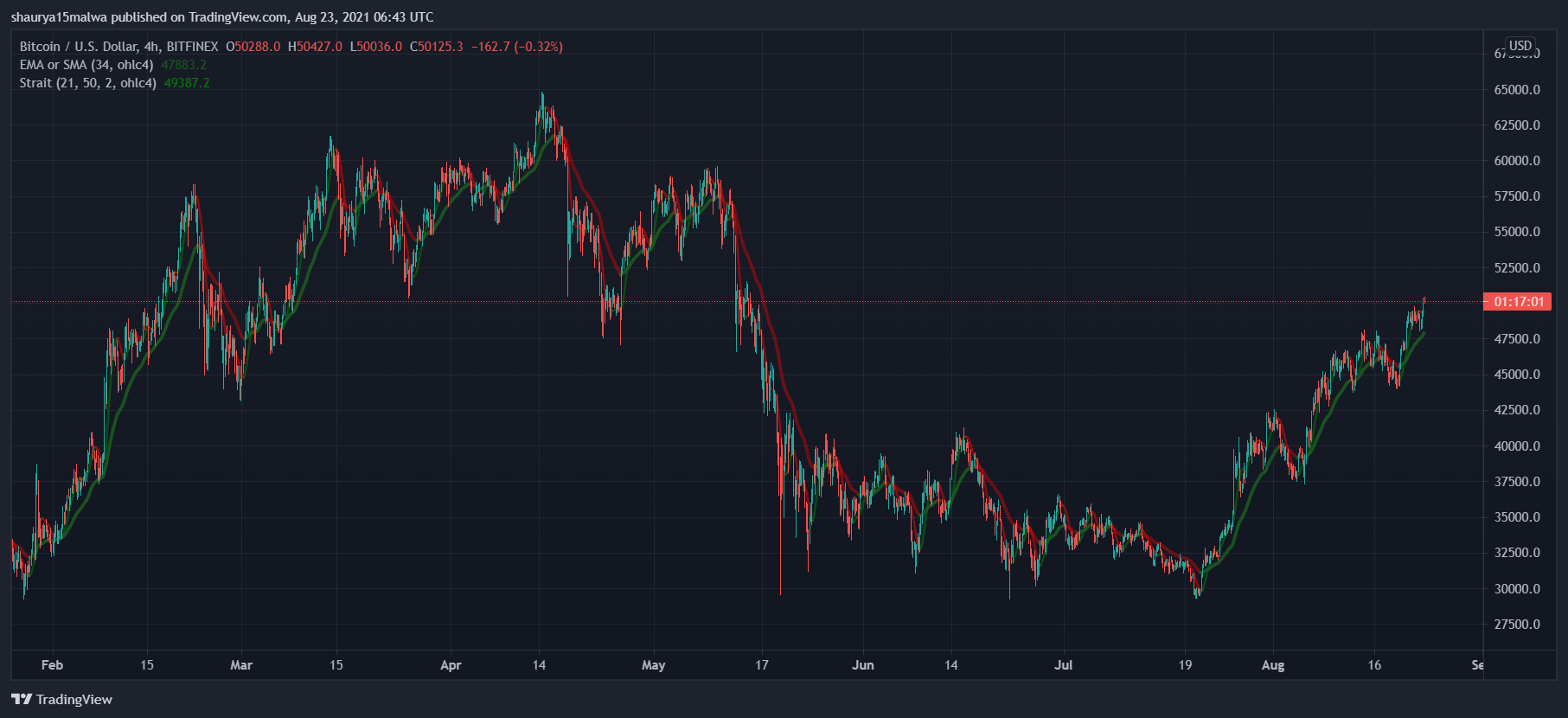Click the 60000.0 price axis label
The width and height of the screenshot is (1568, 718).
(x=1517, y=161)
